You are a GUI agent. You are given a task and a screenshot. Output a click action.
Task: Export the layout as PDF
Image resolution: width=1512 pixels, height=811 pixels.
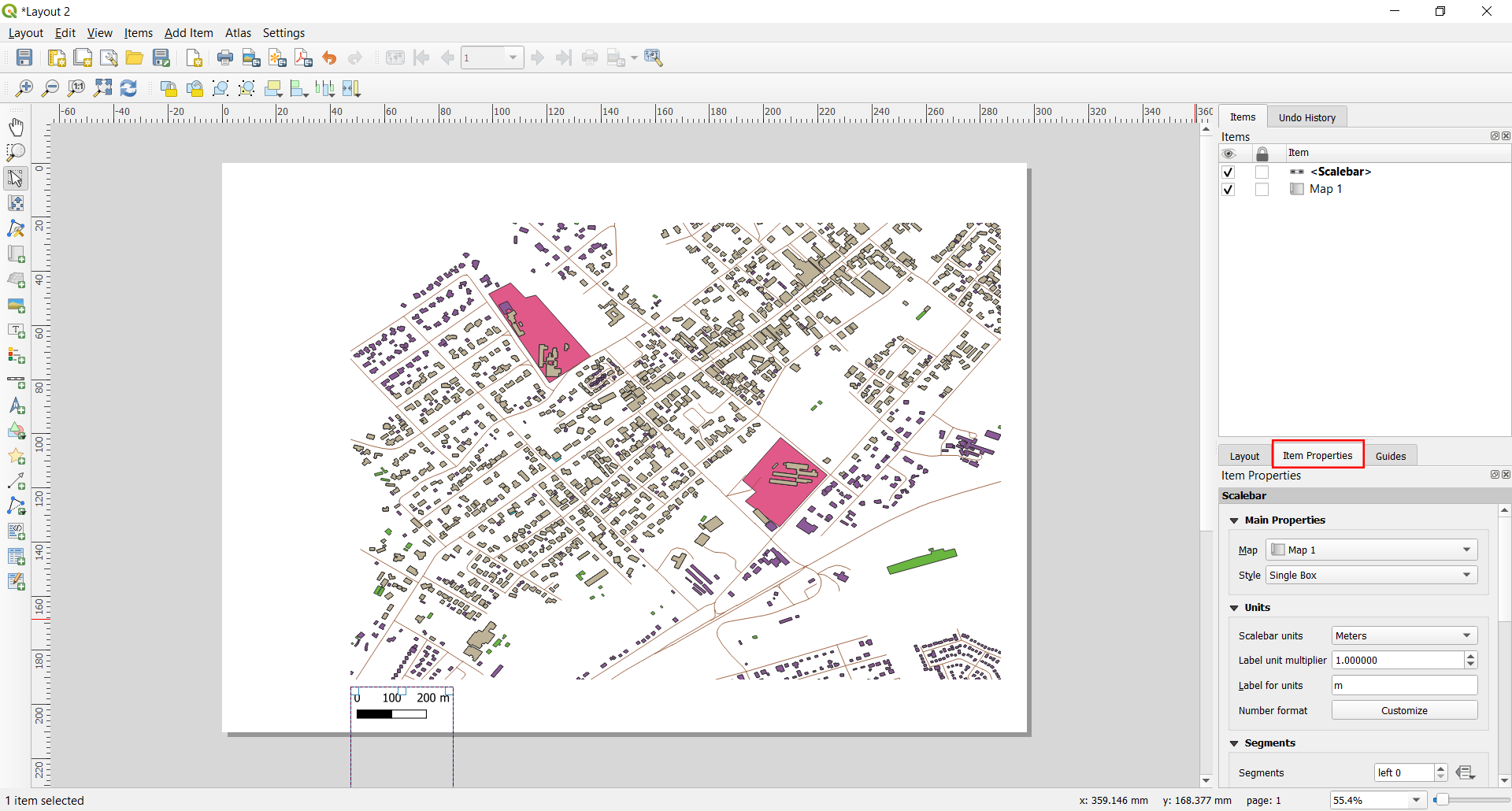[x=303, y=57]
